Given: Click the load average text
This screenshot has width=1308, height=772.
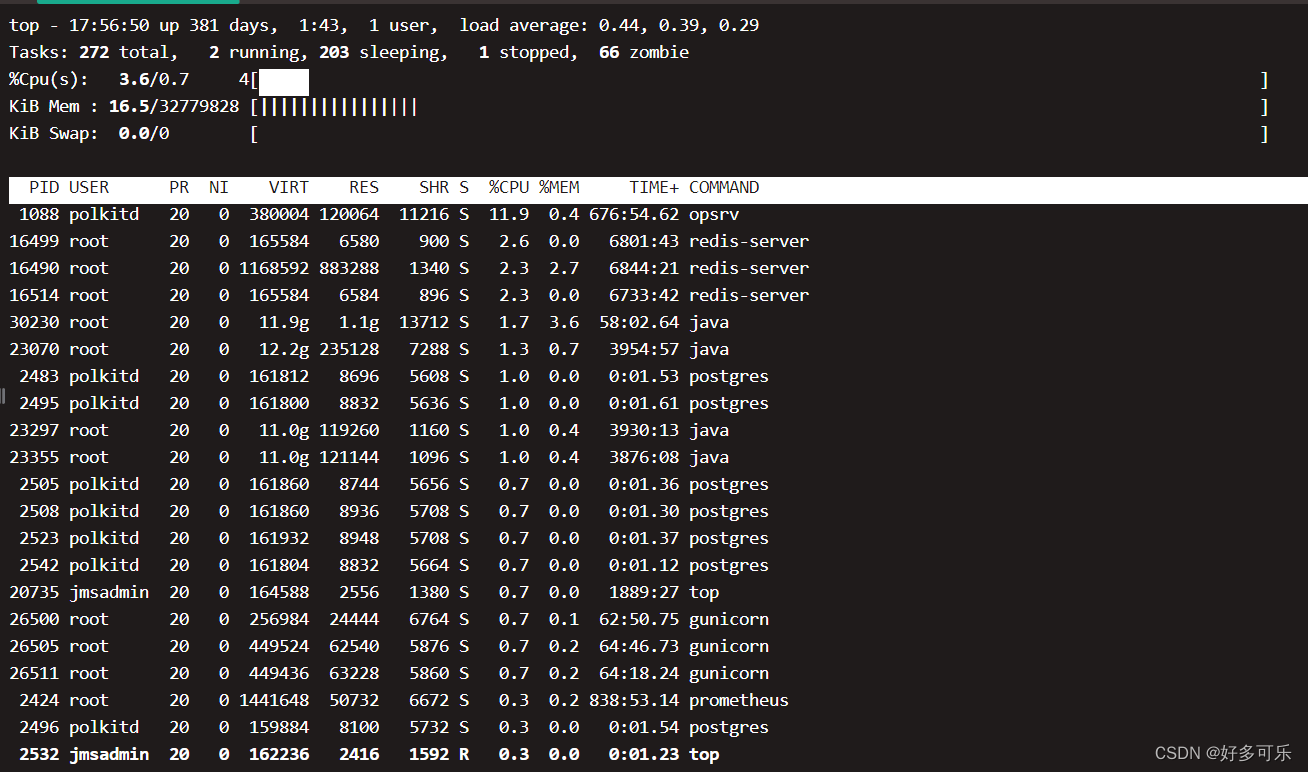Looking at the screenshot, I should tap(609, 25).
